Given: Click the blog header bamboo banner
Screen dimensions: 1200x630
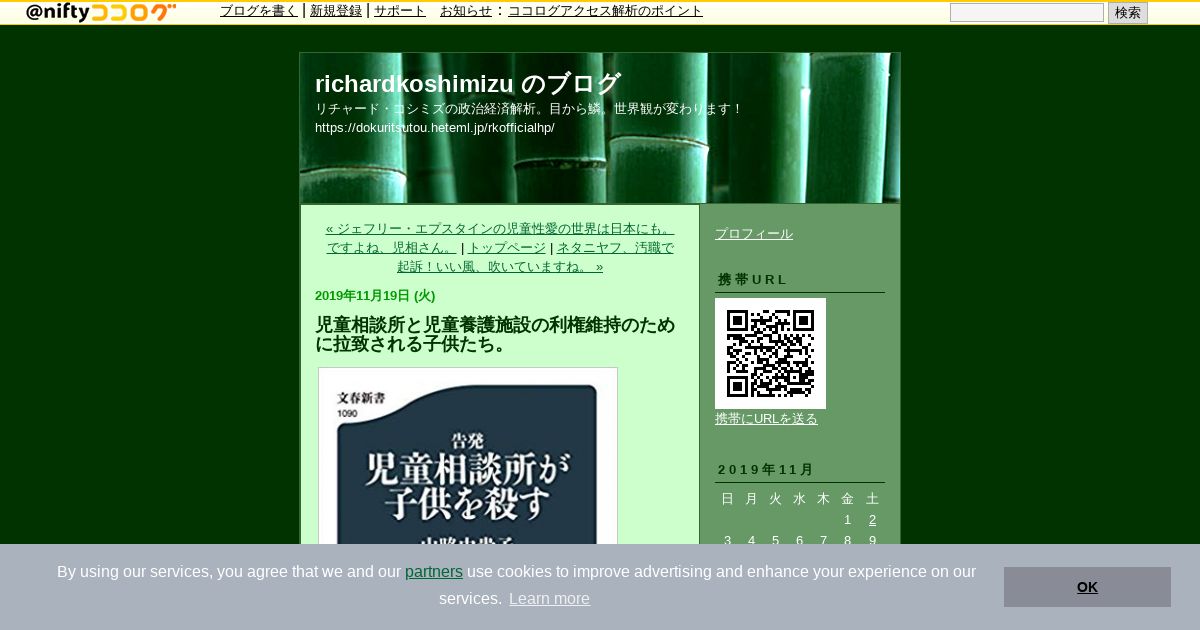Looking at the screenshot, I should tap(600, 128).
